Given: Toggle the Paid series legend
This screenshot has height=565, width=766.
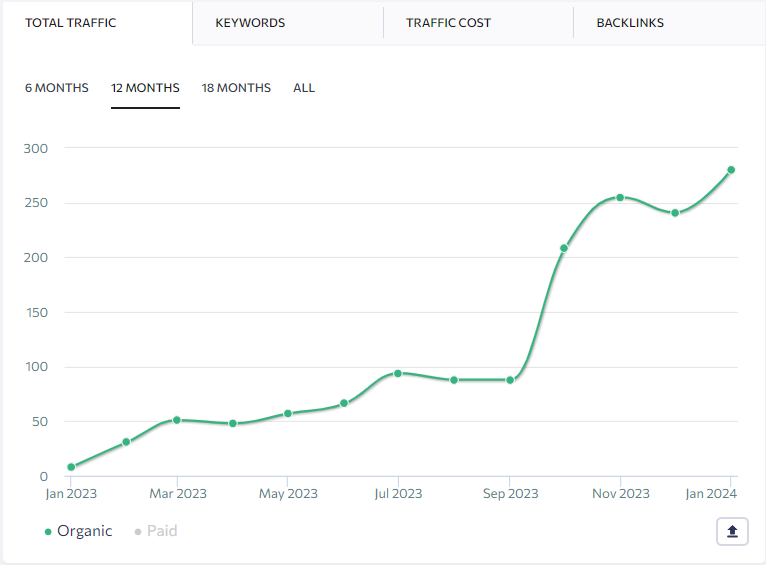Looking at the screenshot, I should pos(161,531).
